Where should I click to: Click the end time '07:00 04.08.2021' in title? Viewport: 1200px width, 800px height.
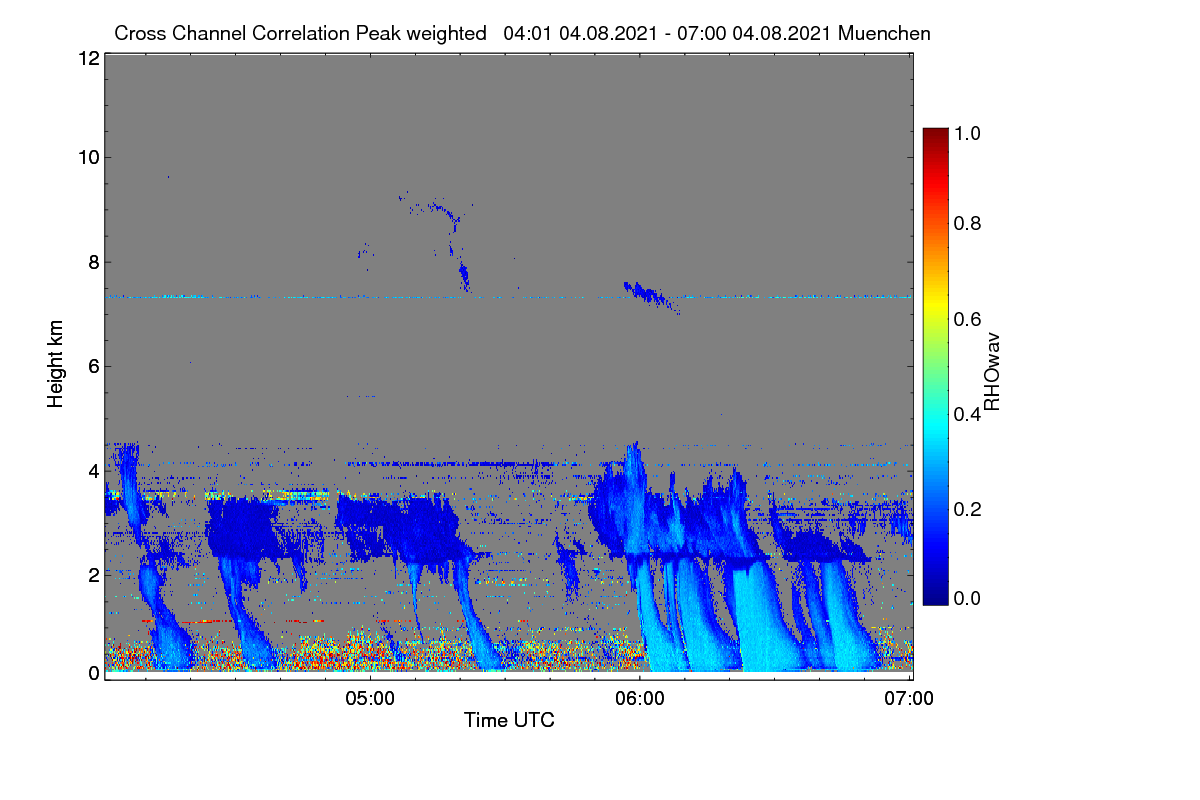click(x=756, y=33)
